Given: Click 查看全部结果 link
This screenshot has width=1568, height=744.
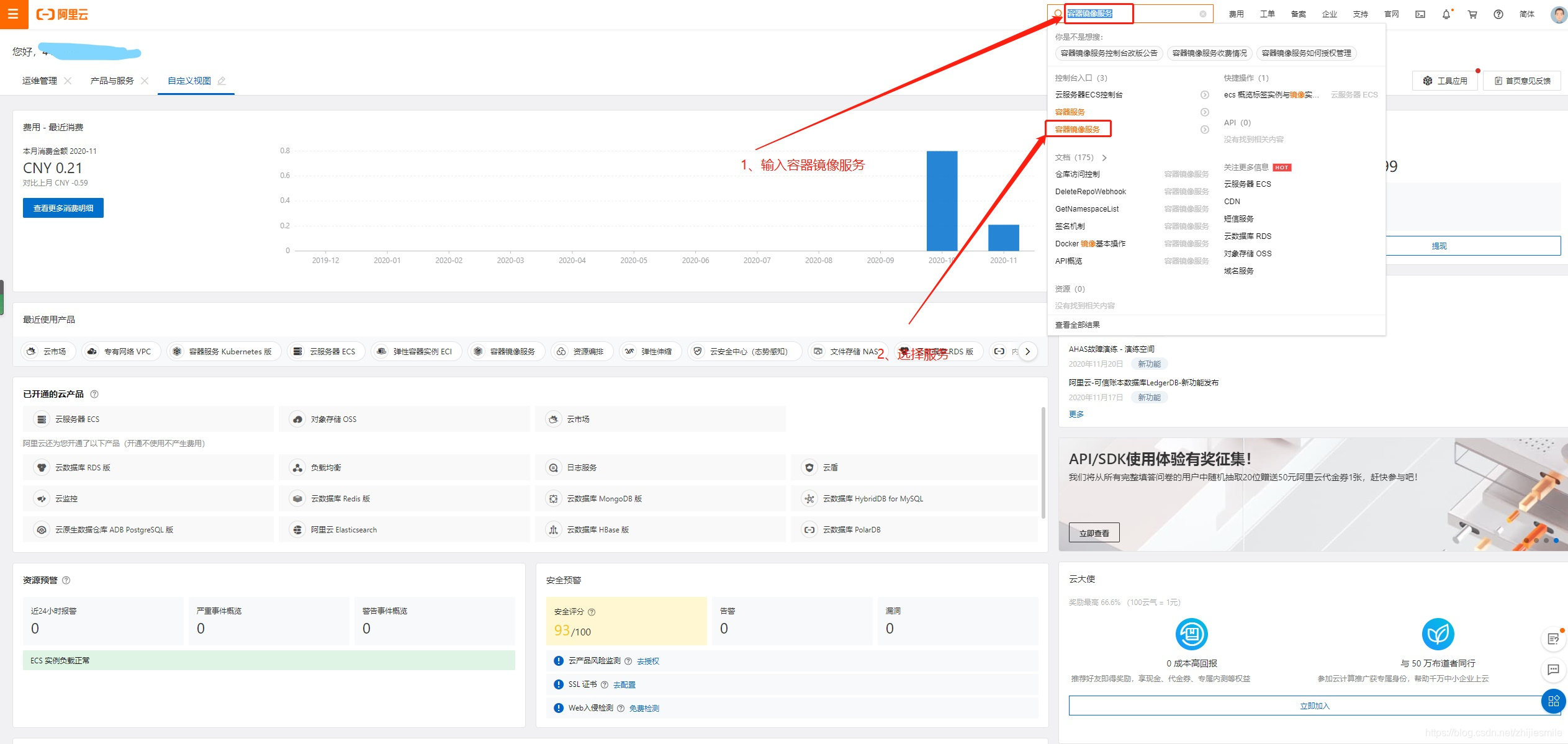Looking at the screenshot, I should 1078,325.
